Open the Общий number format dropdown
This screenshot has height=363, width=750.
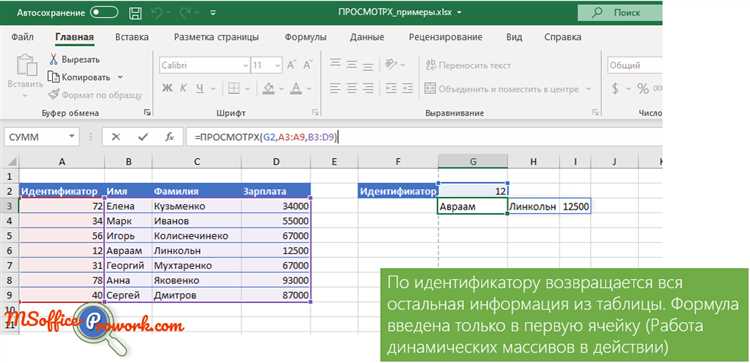[x=635, y=66]
